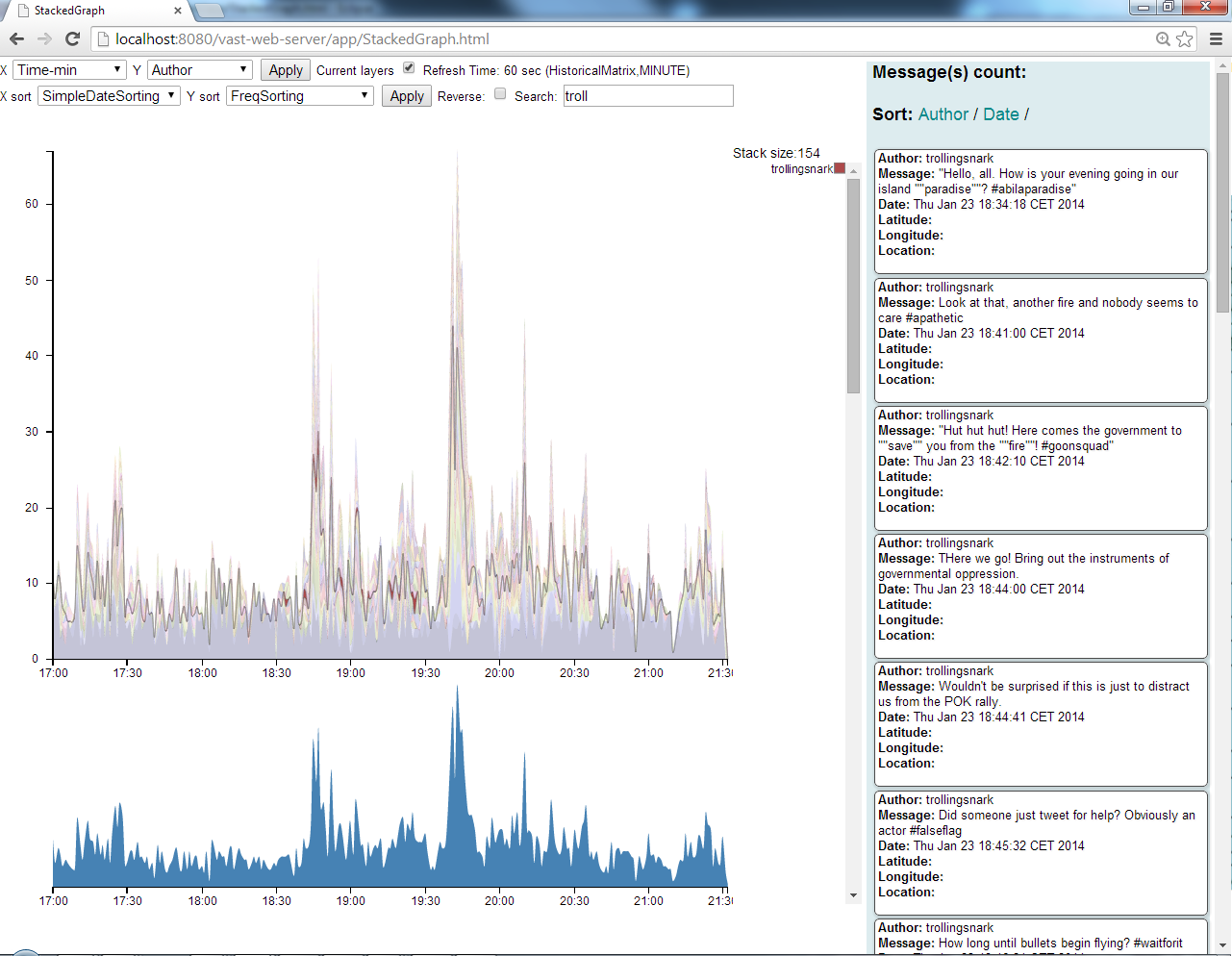Click the legend scrollbar thumb
This screenshot has height=956, width=1232.
click(x=853, y=286)
